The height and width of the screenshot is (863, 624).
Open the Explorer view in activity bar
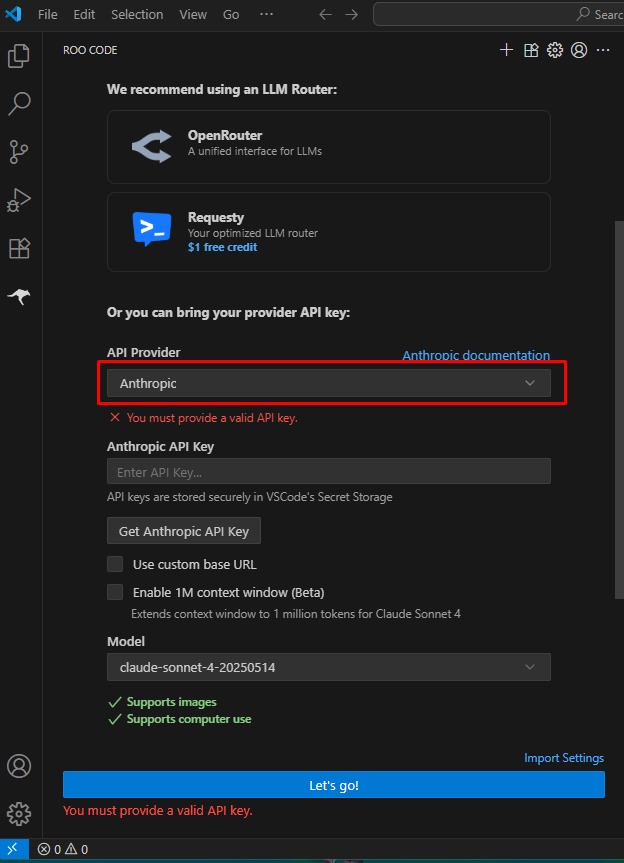pyautogui.click(x=19, y=56)
